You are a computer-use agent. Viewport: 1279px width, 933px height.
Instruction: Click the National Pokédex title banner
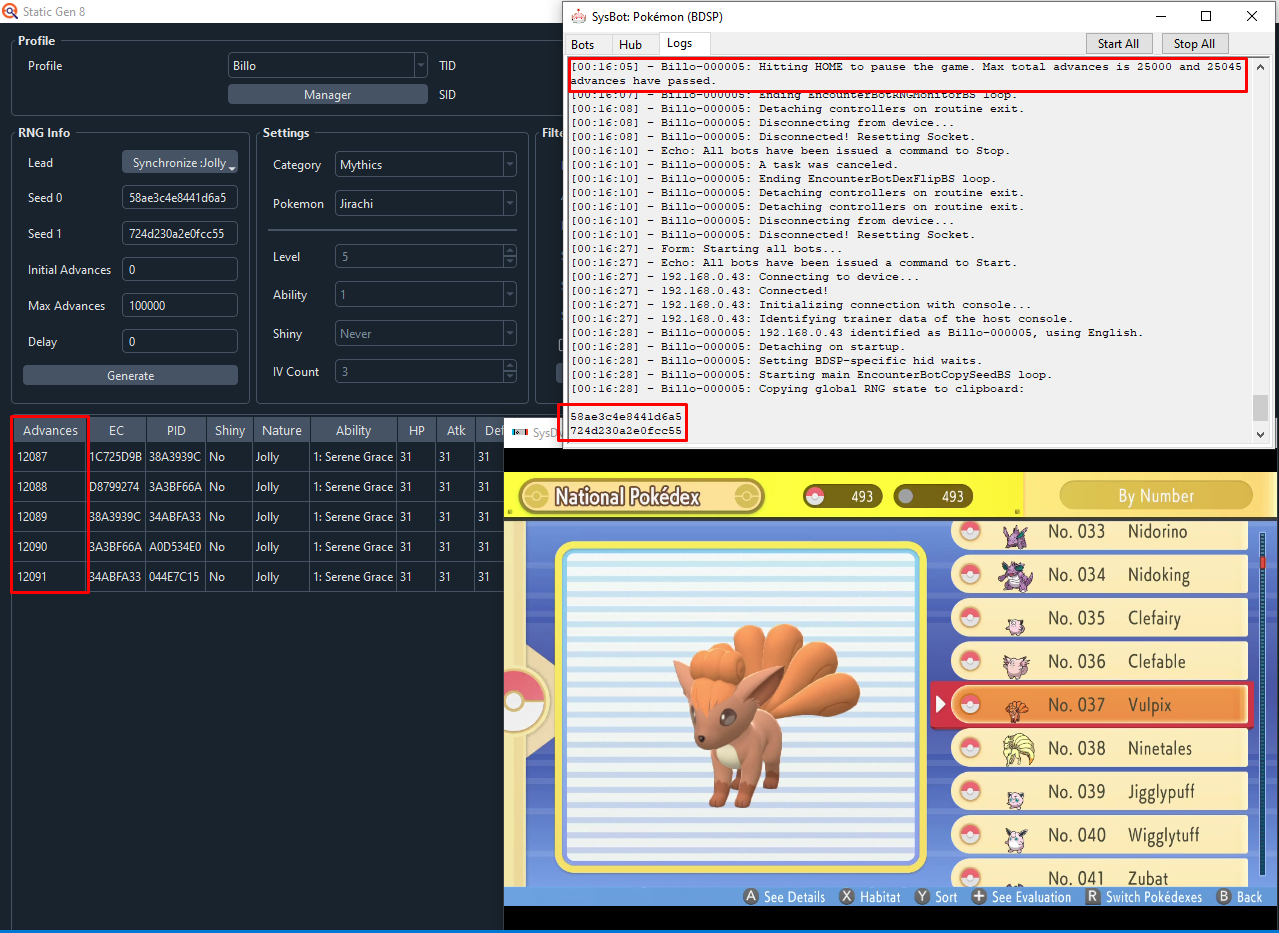click(641, 497)
